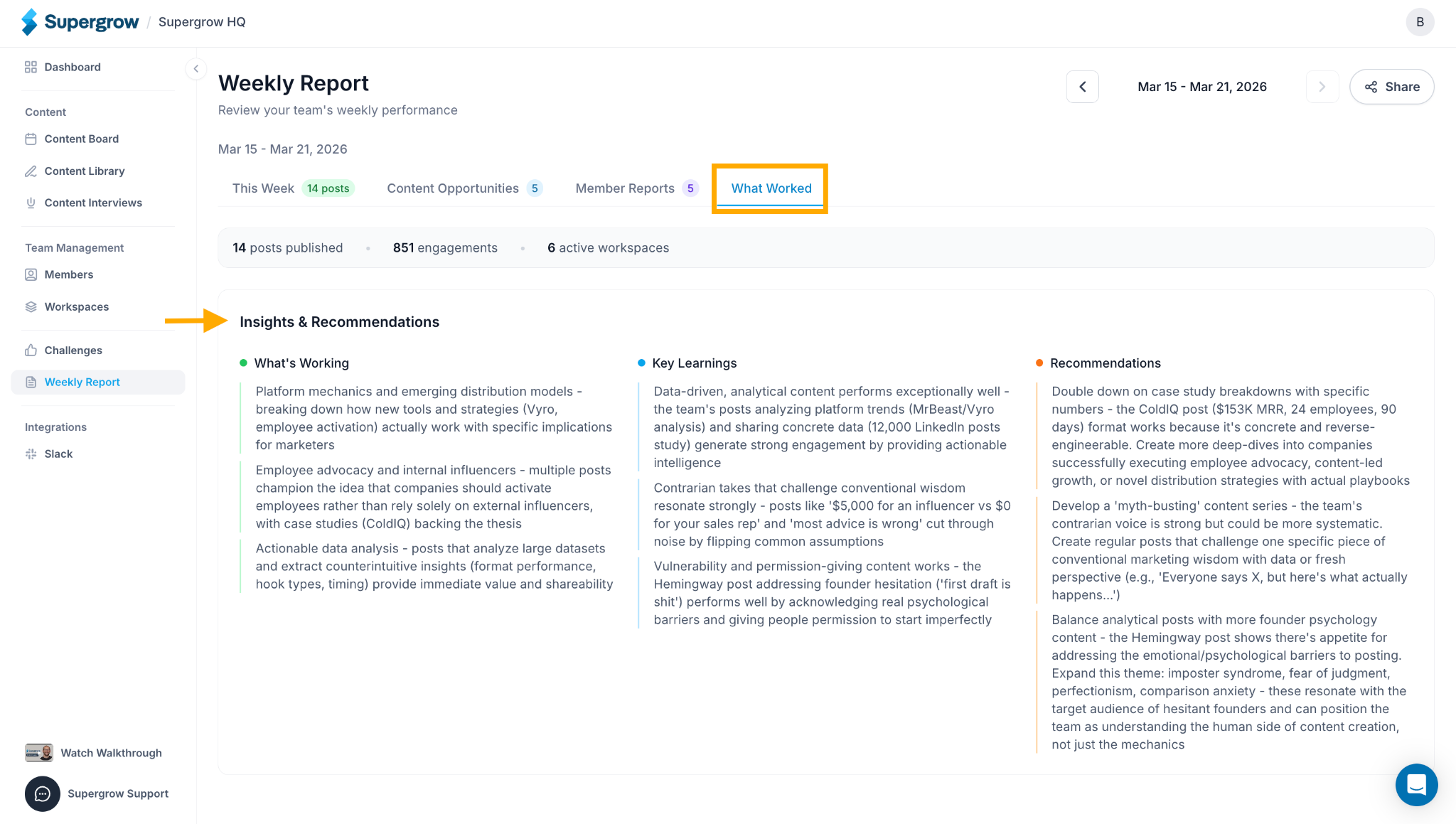
Task: Click the Weekly Report document icon
Action: click(31, 382)
